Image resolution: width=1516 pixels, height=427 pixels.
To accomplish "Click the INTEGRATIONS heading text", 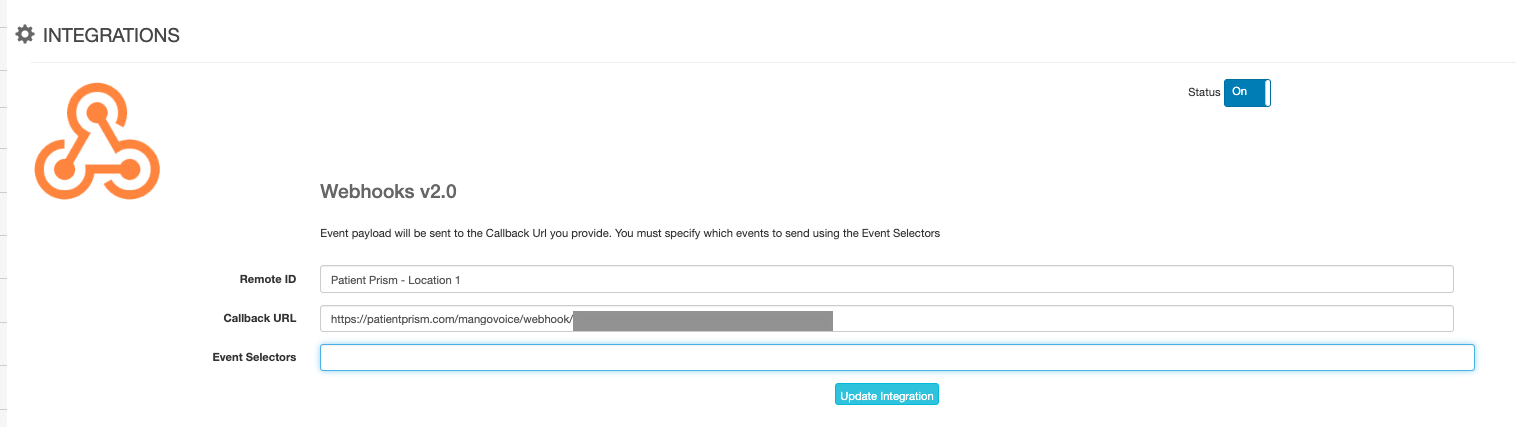I will 111,35.
